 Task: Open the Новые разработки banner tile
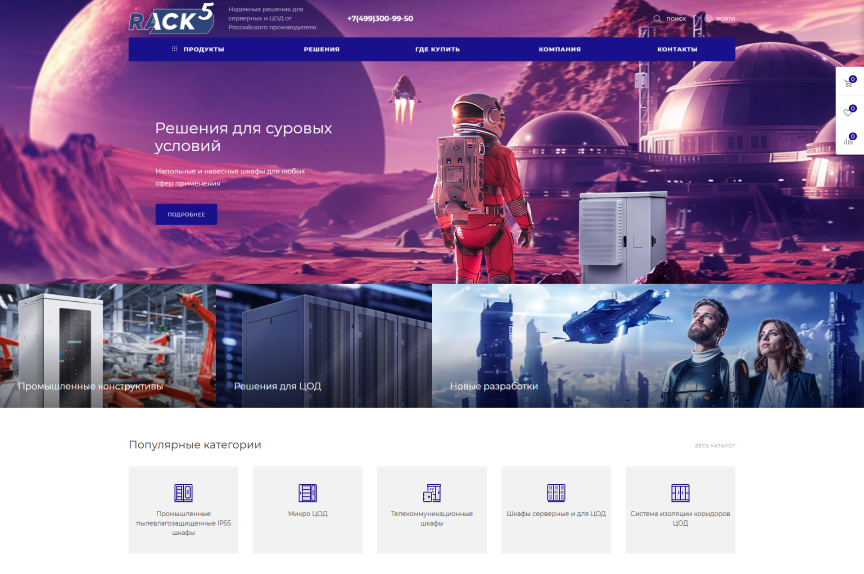coord(494,386)
